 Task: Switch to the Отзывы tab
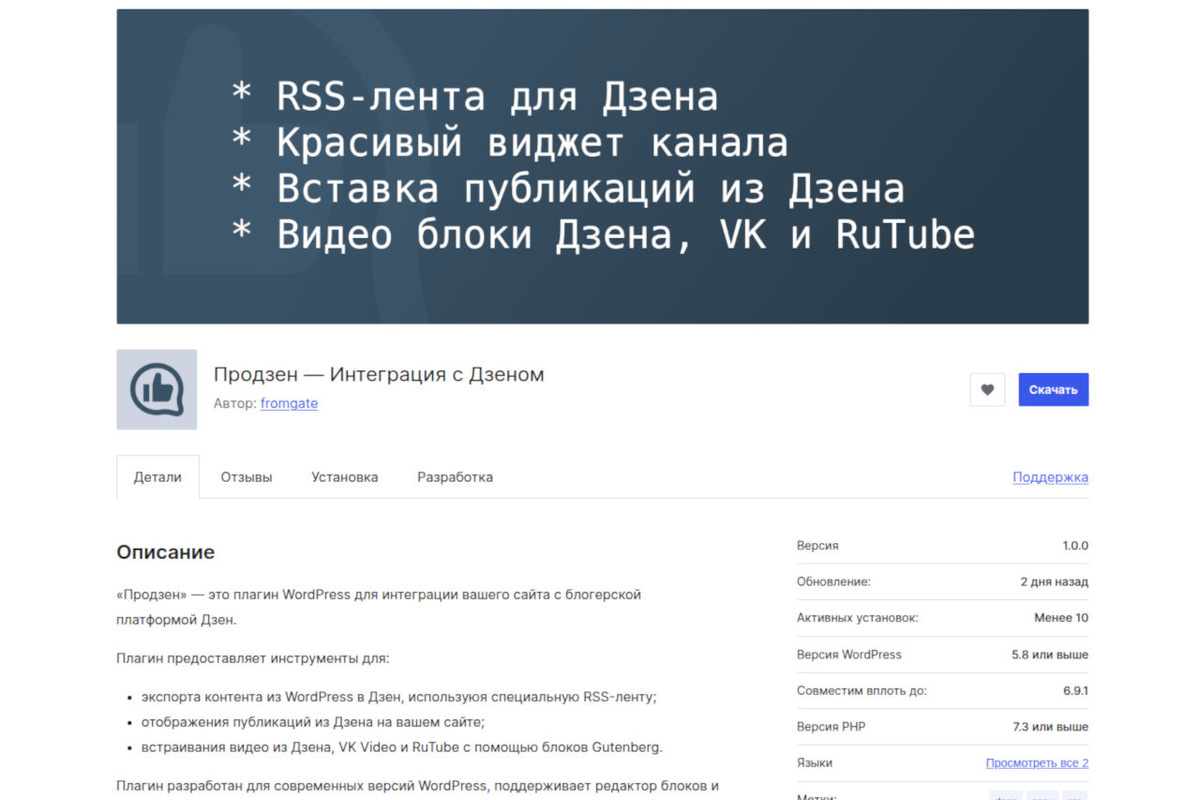click(x=246, y=477)
